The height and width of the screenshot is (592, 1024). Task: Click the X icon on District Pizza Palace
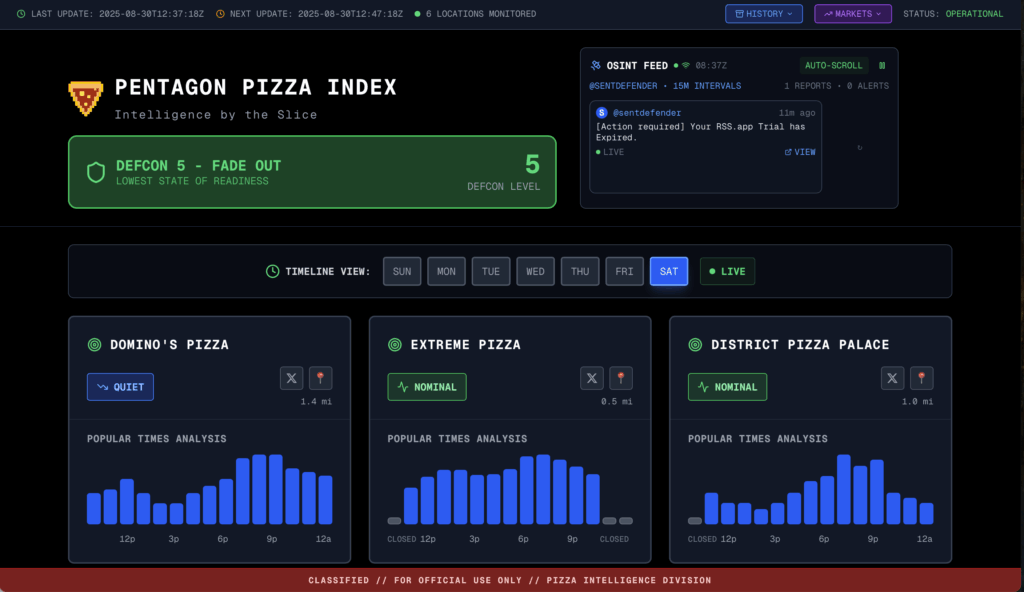[x=892, y=378]
